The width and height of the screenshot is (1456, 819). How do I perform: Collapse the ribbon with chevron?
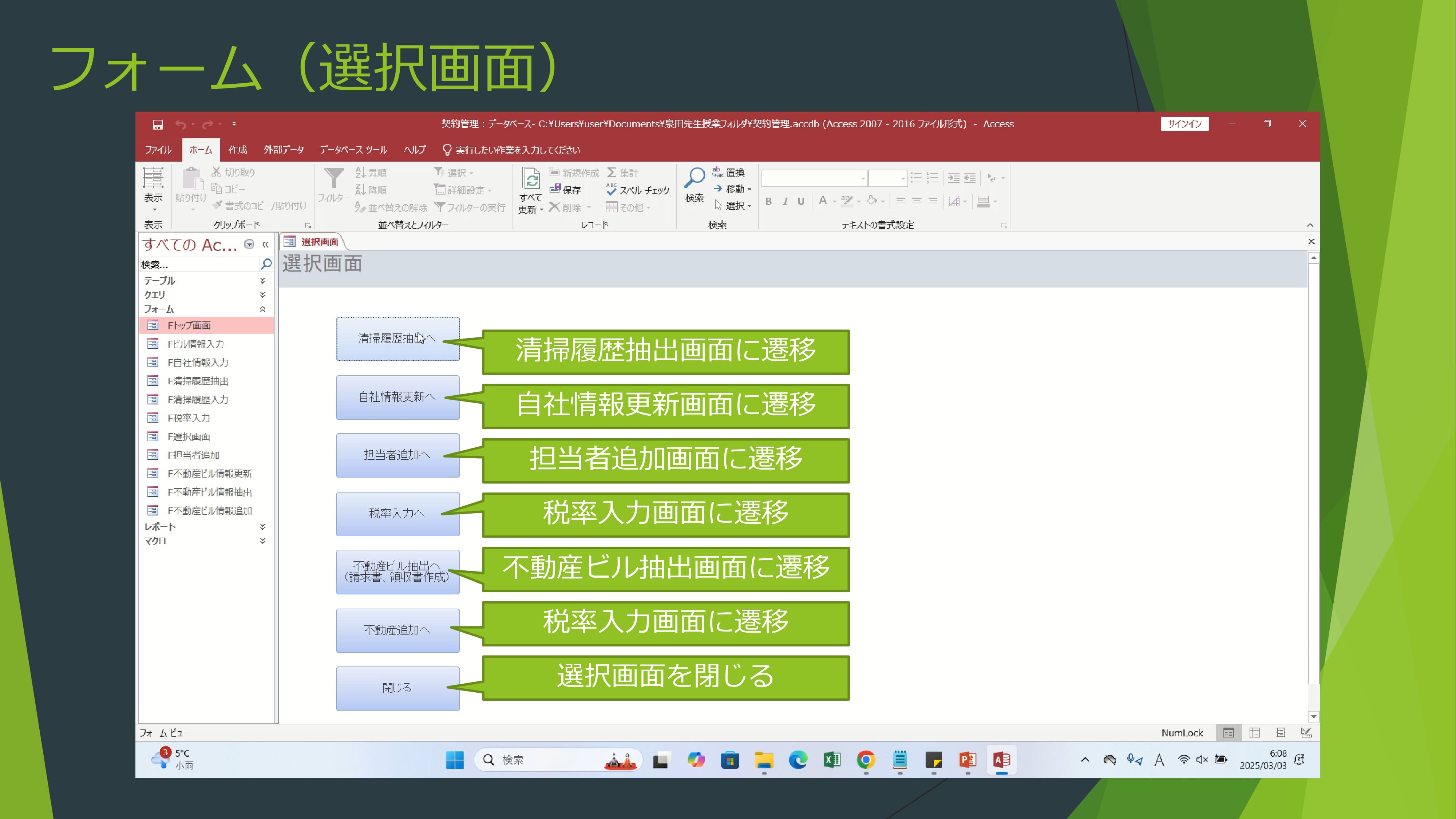coord(1310,225)
